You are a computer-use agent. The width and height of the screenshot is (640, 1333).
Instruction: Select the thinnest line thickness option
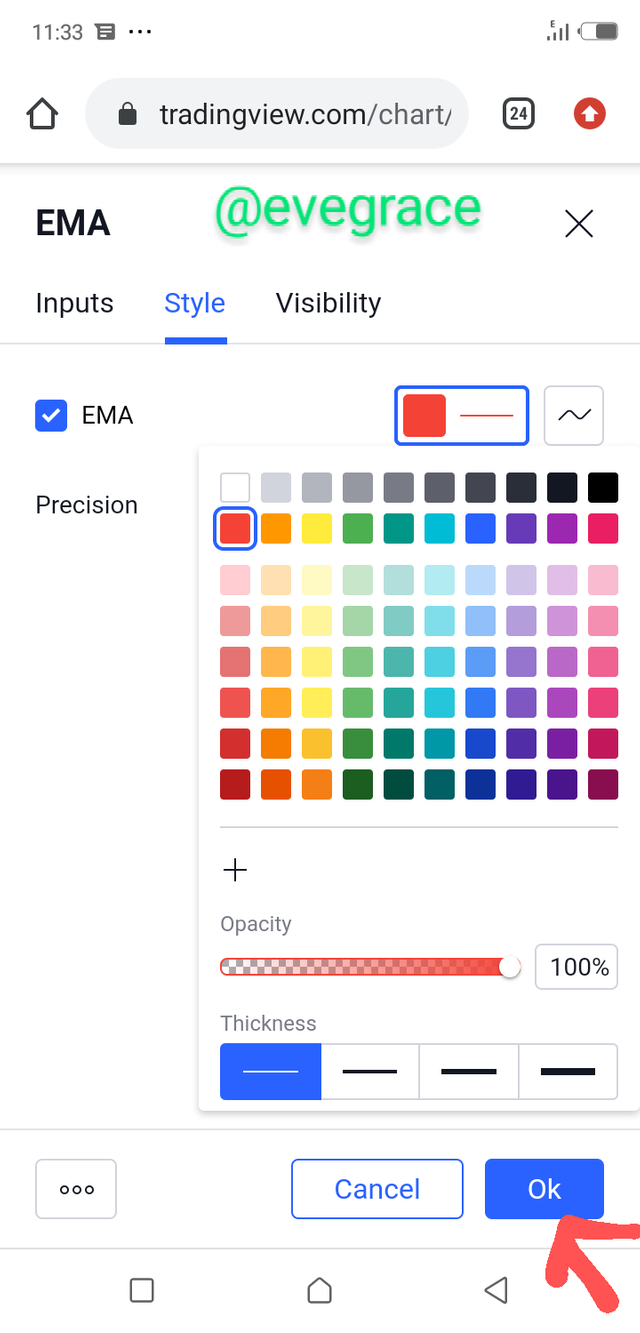click(x=271, y=1072)
